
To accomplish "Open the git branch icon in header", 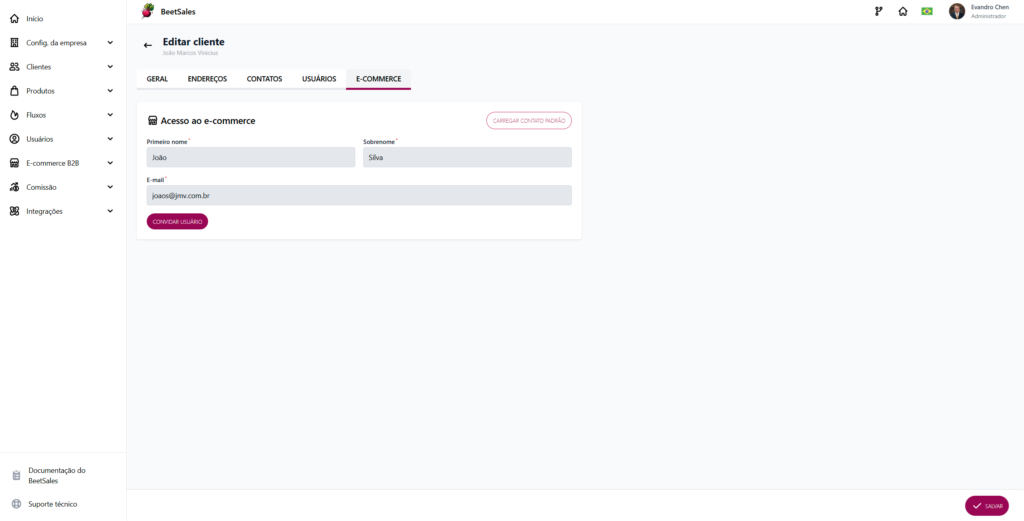I will [878, 11].
